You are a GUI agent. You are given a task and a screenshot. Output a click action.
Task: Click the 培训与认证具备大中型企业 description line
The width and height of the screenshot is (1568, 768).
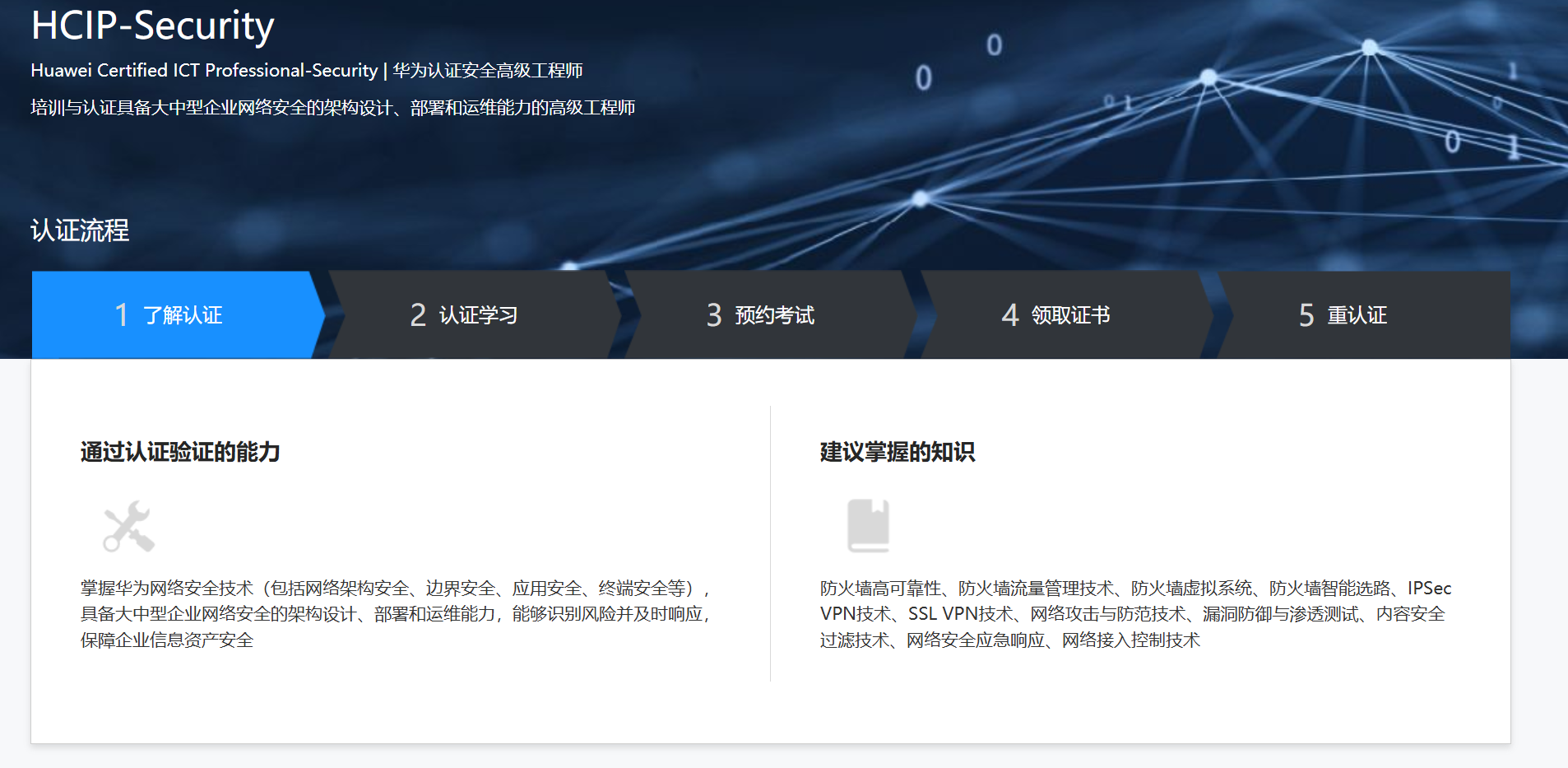333,108
